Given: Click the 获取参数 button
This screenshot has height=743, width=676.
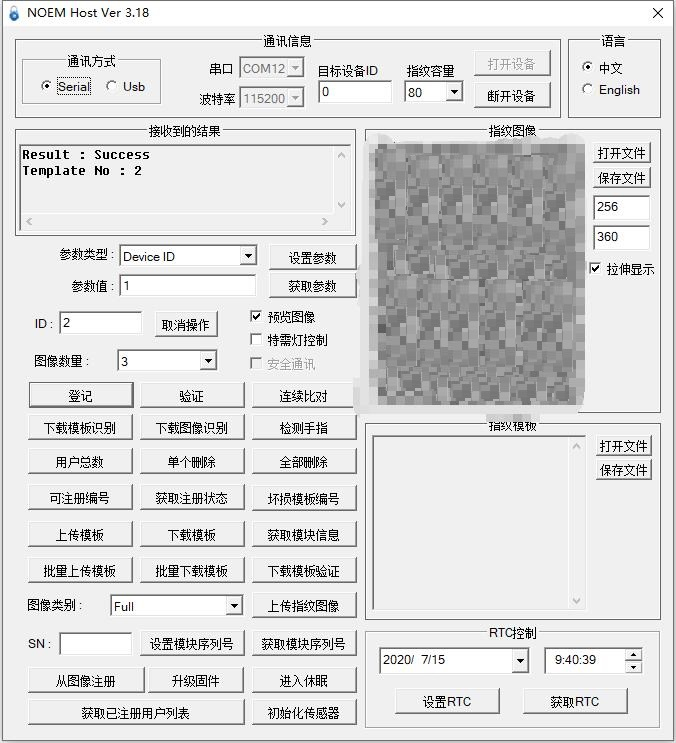Looking at the screenshot, I should pos(312,286).
